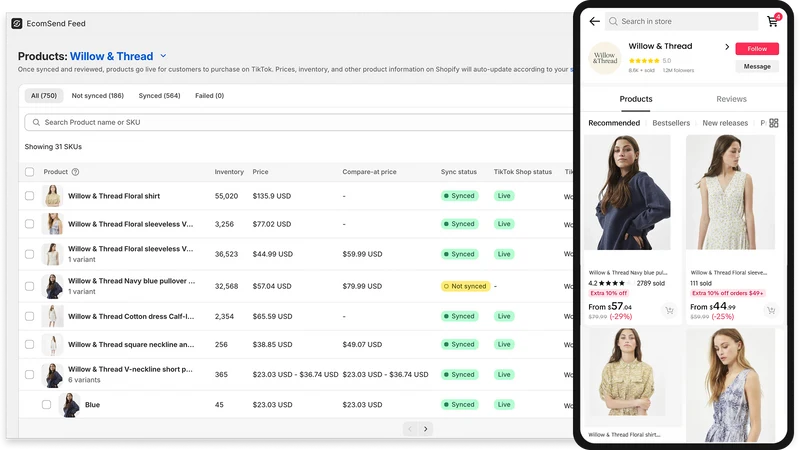The height and width of the screenshot is (450, 800).
Task: Add Floral sleeveless $44.99 to cart icon
Action: click(x=771, y=310)
